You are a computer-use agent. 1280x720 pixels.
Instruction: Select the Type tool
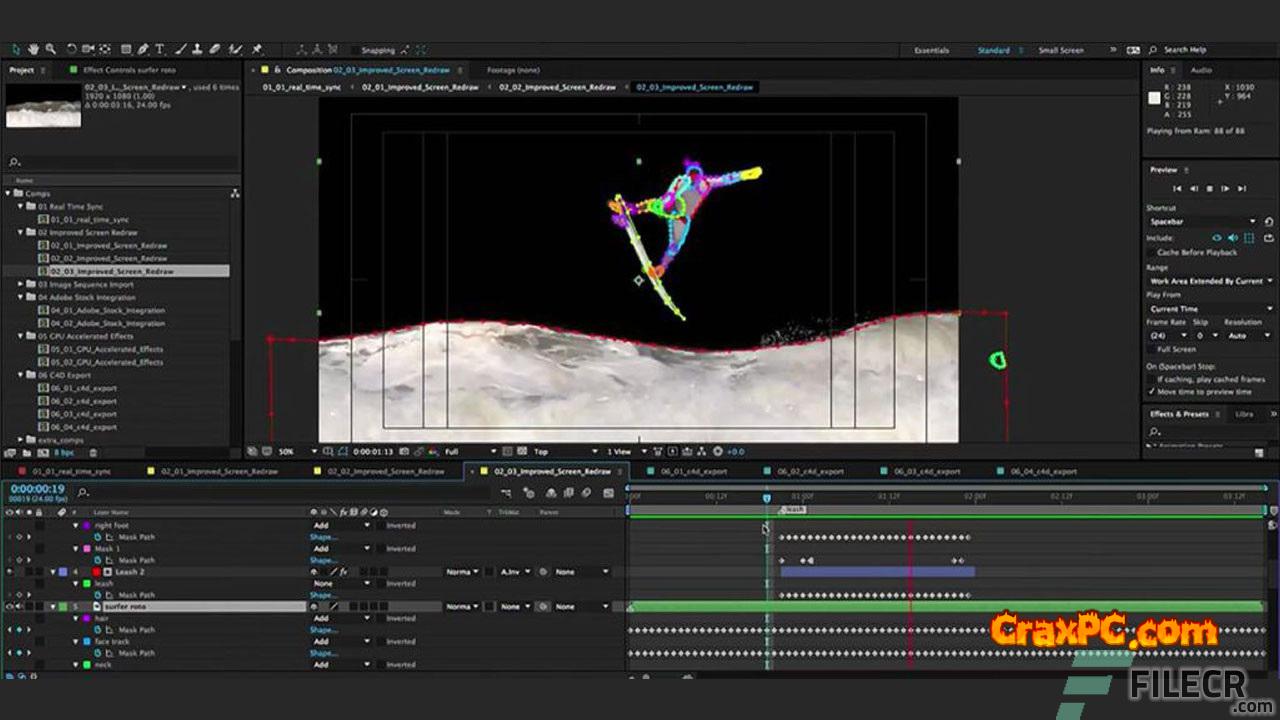click(x=160, y=49)
